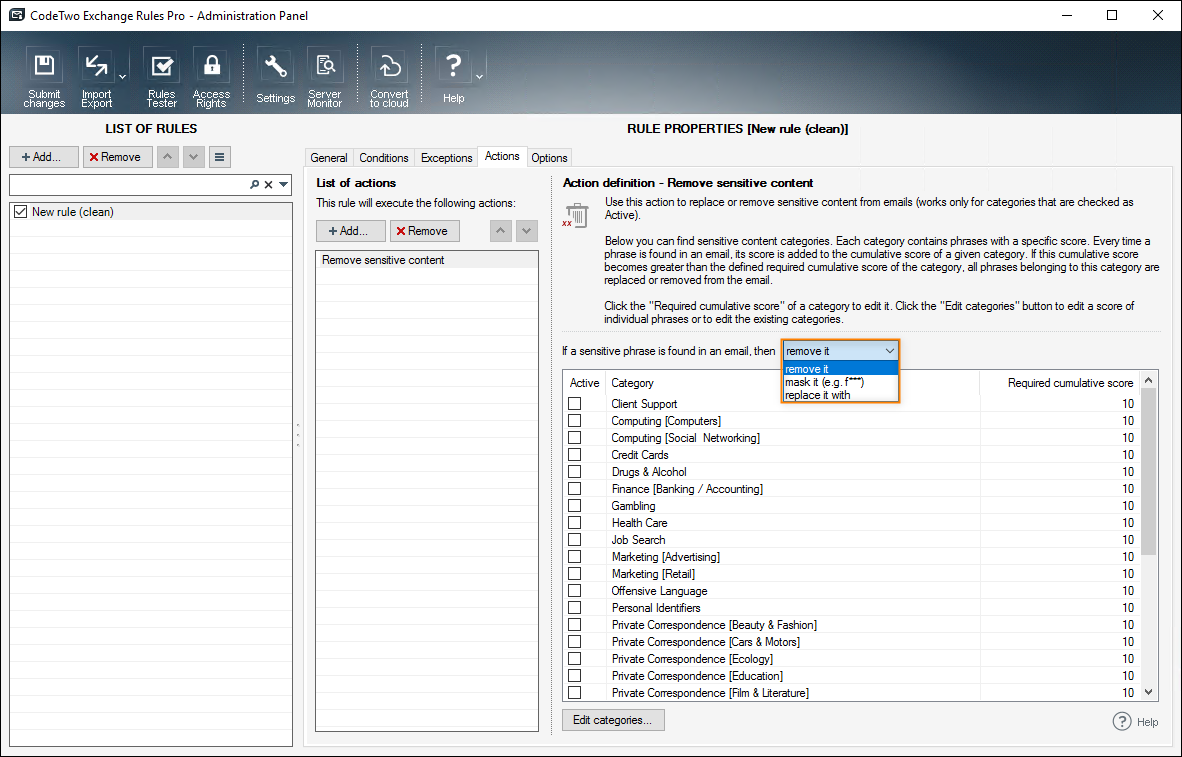The width and height of the screenshot is (1182, 757).
Task: Click the search magnifier icon
Action: pyautogui.click(x=254, y=184)
